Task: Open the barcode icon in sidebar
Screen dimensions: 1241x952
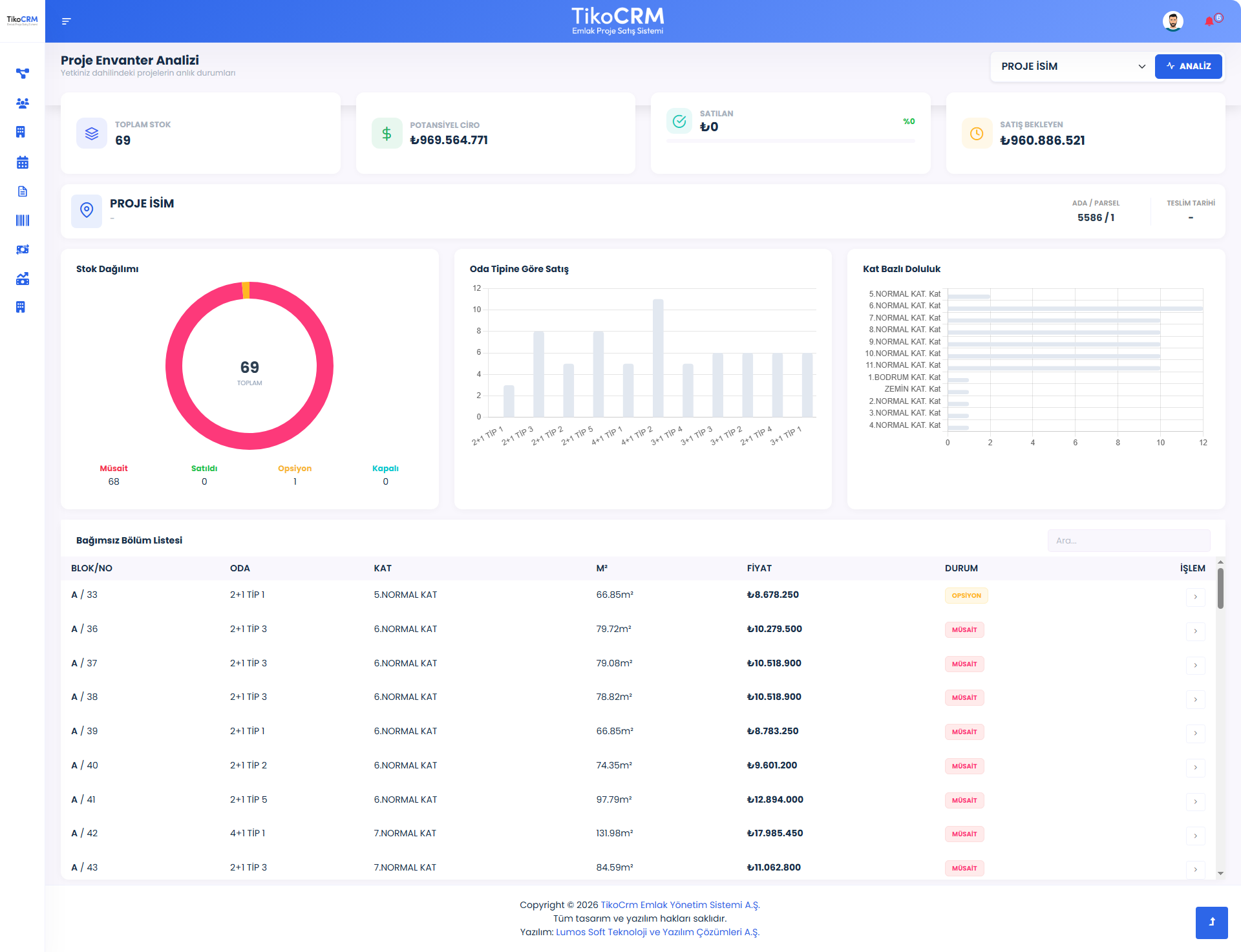Action: point(22,220)
